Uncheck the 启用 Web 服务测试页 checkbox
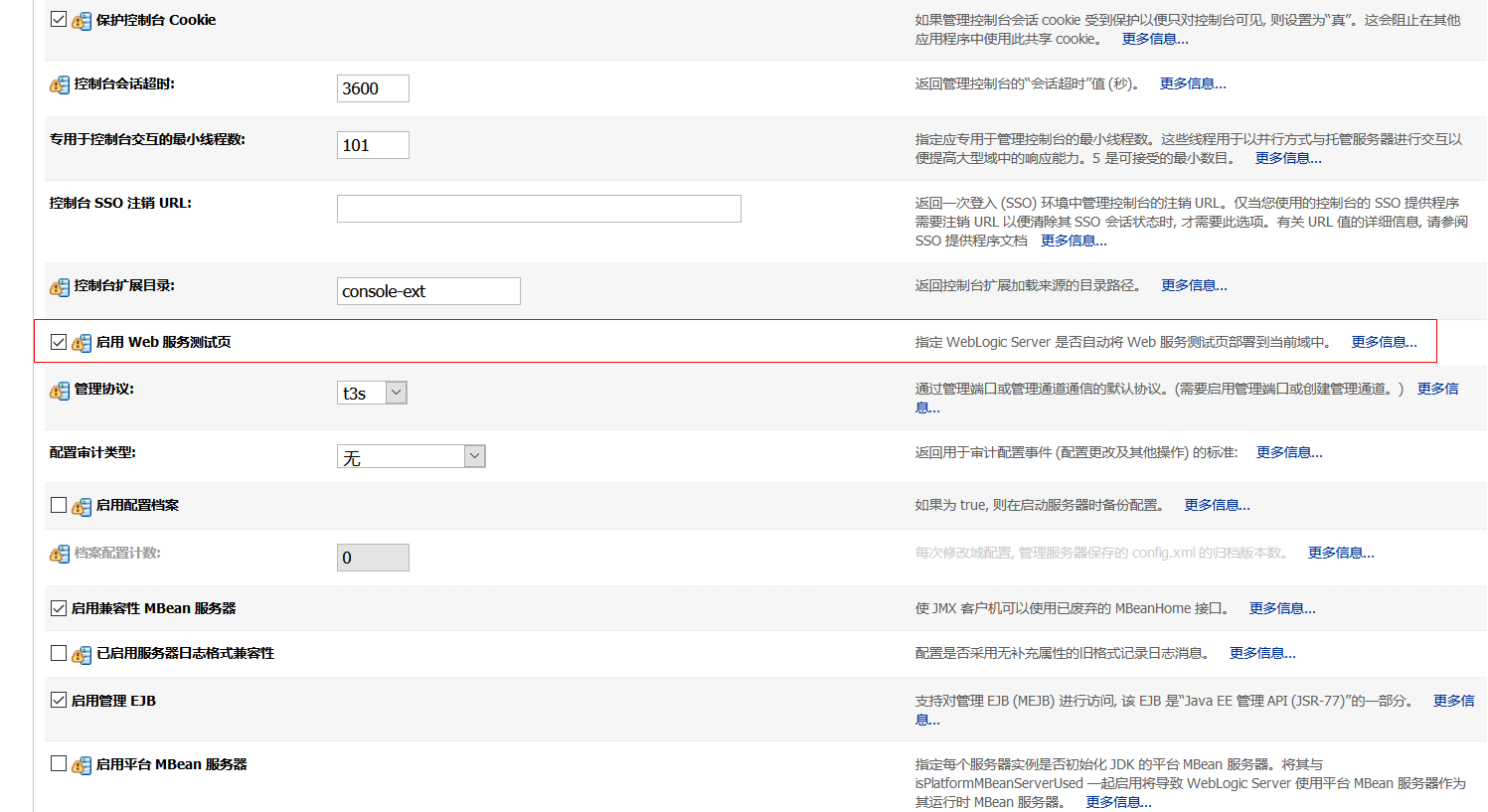 pyautogui.click(x=59, y=342)
